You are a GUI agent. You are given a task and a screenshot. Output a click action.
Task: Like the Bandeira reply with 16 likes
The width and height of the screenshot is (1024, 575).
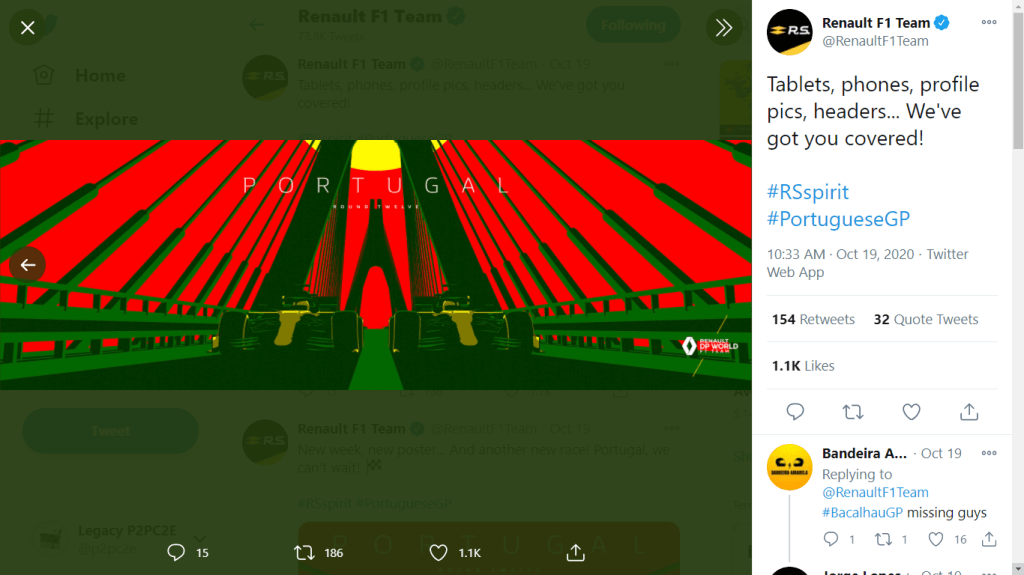click(936, 539)
